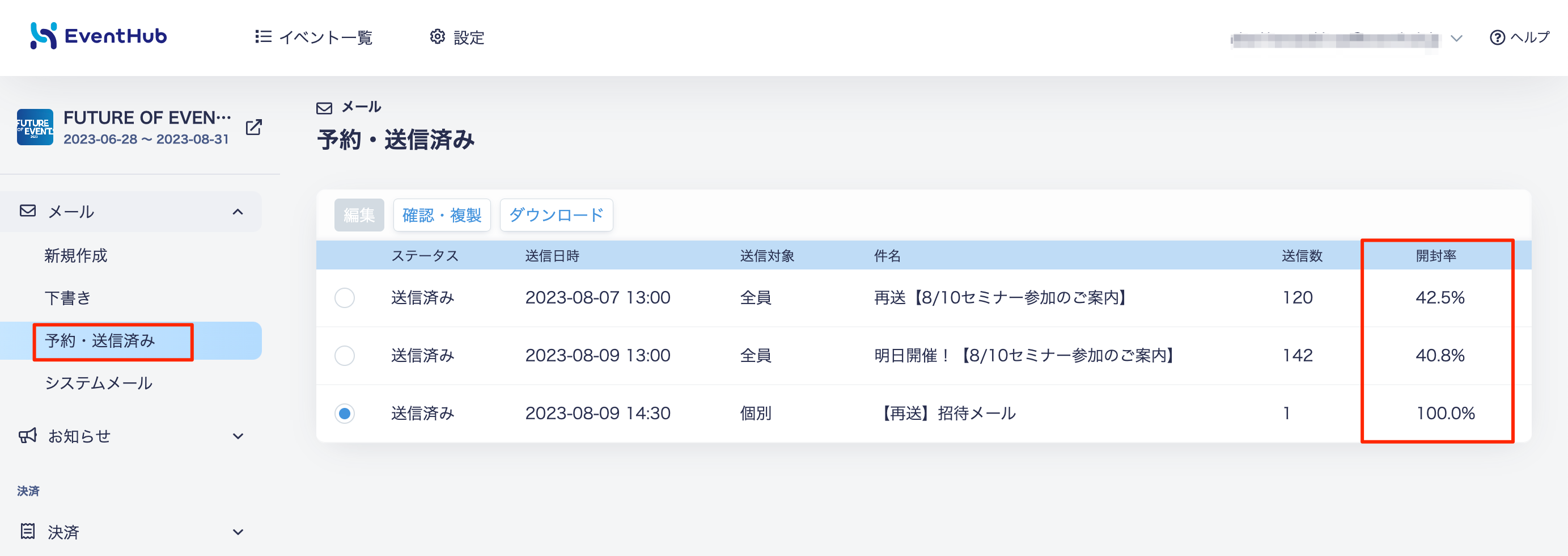
Task: Open the external link icon beside event title
Action: click(254, 127)
